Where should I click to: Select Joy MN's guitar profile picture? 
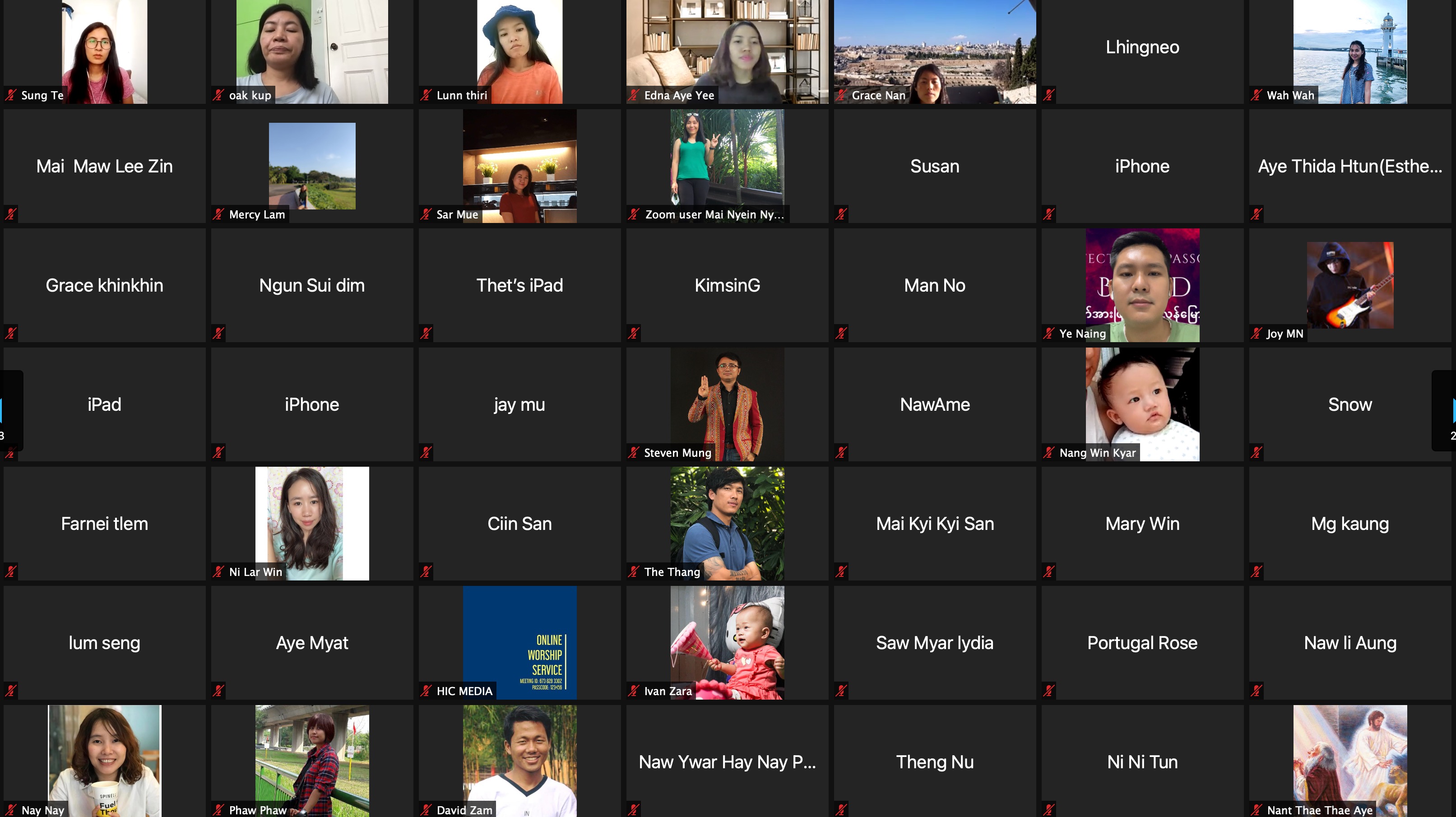[x=1350, y=286]
